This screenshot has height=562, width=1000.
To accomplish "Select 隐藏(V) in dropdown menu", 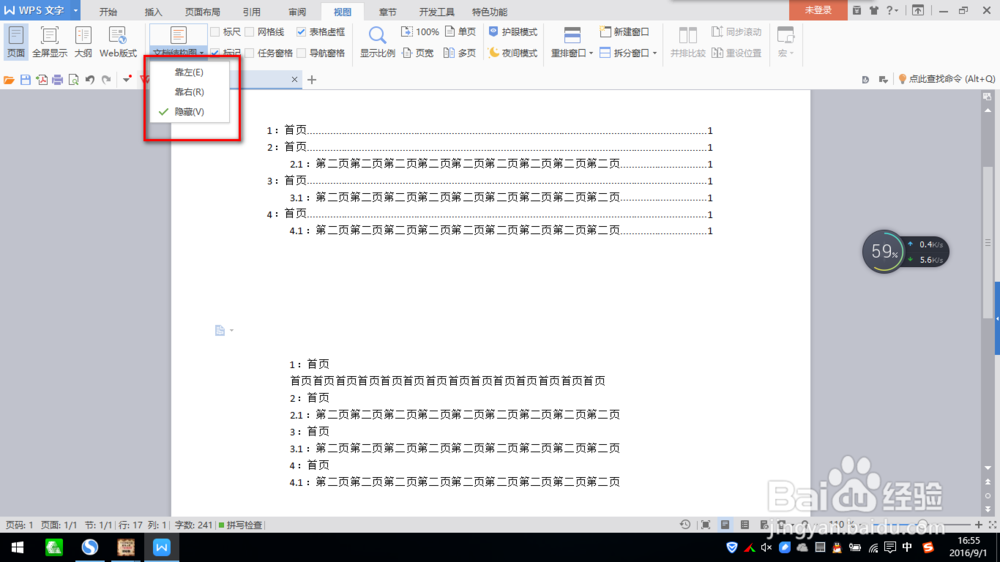I will 189,112.
